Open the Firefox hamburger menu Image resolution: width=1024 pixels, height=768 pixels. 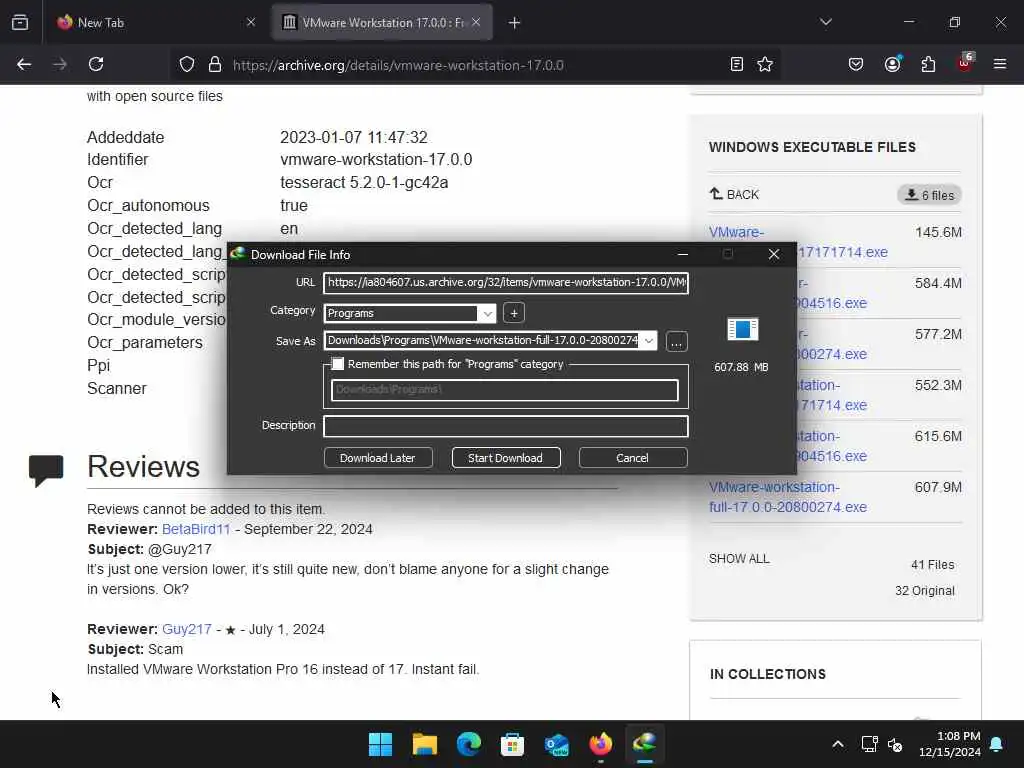pyautogui.click(x=1000, y=64)
